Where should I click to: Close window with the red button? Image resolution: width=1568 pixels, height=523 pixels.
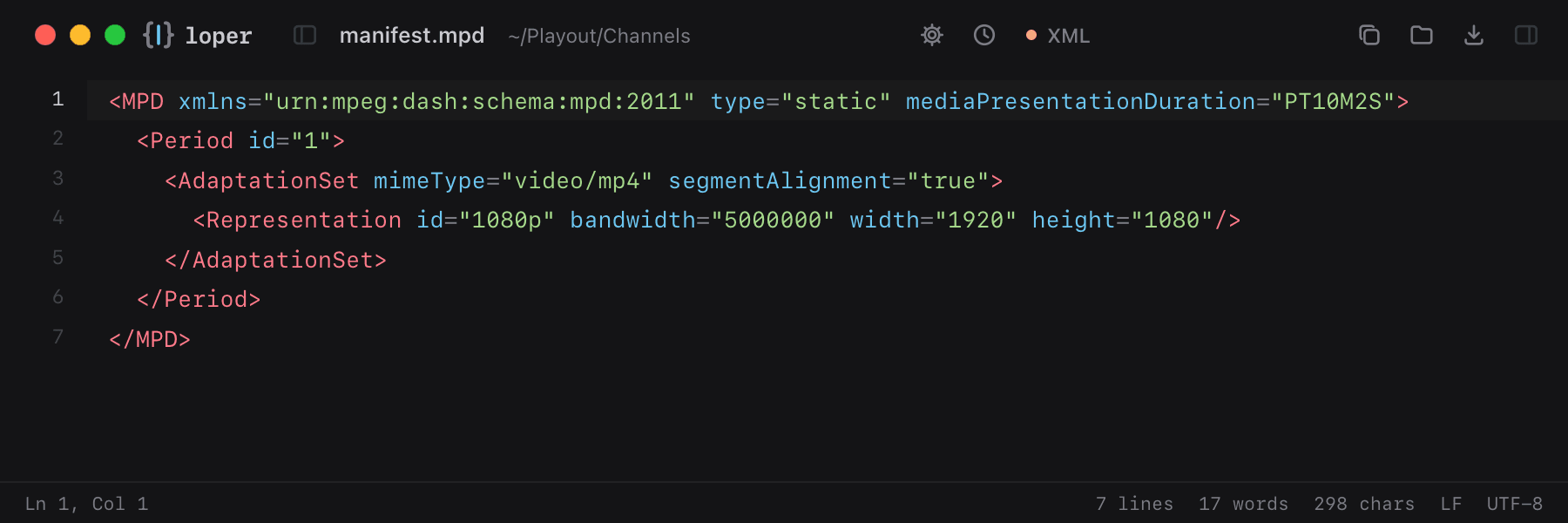(45, 35)
